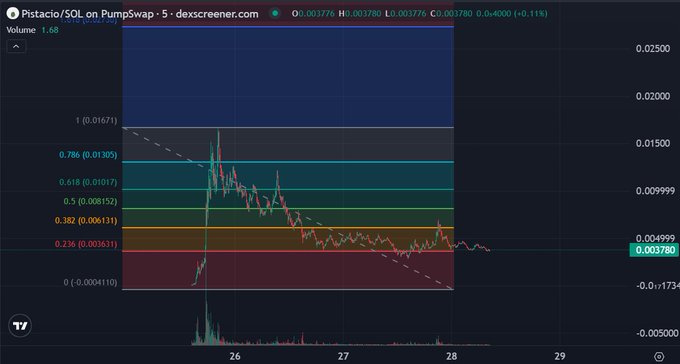Click the close price value C0.003780
The image size is (680, 364).
pos(451,14)
